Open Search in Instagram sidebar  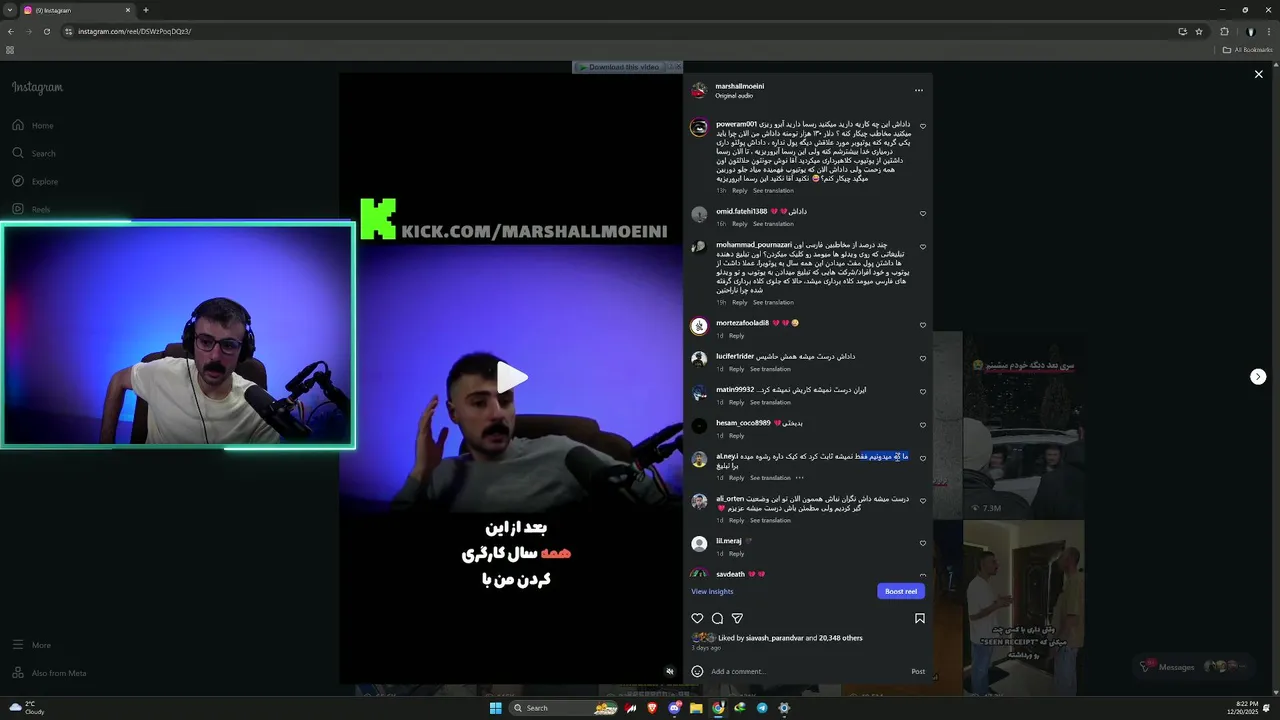(34, 153)
